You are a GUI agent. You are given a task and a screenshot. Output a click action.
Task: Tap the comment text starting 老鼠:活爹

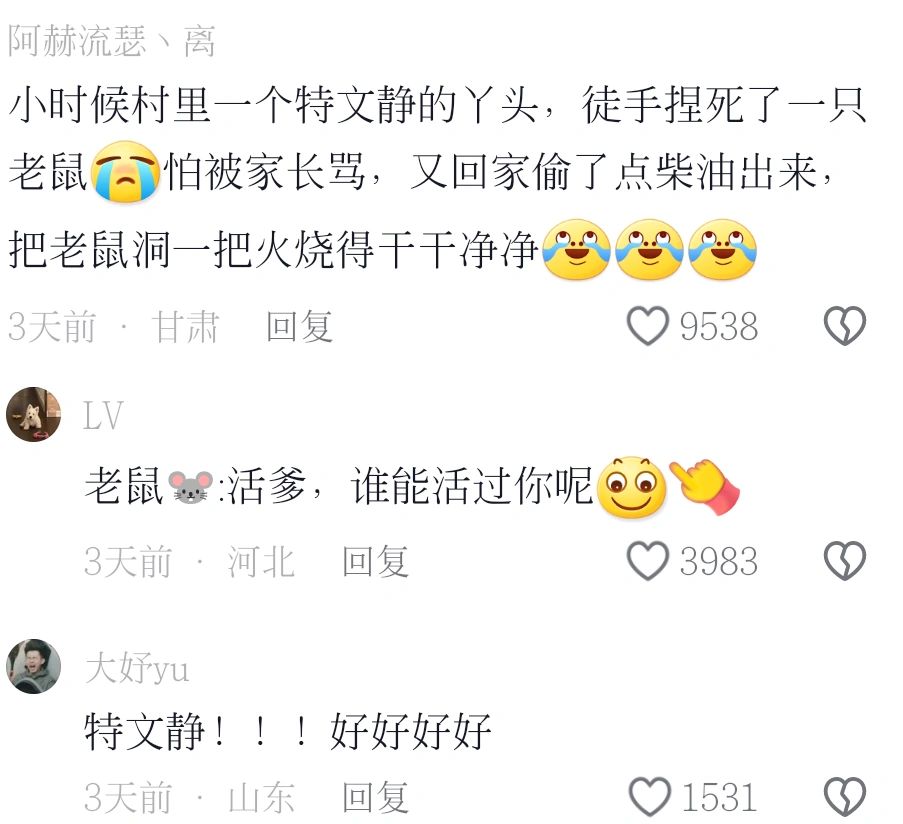point(412,487)
